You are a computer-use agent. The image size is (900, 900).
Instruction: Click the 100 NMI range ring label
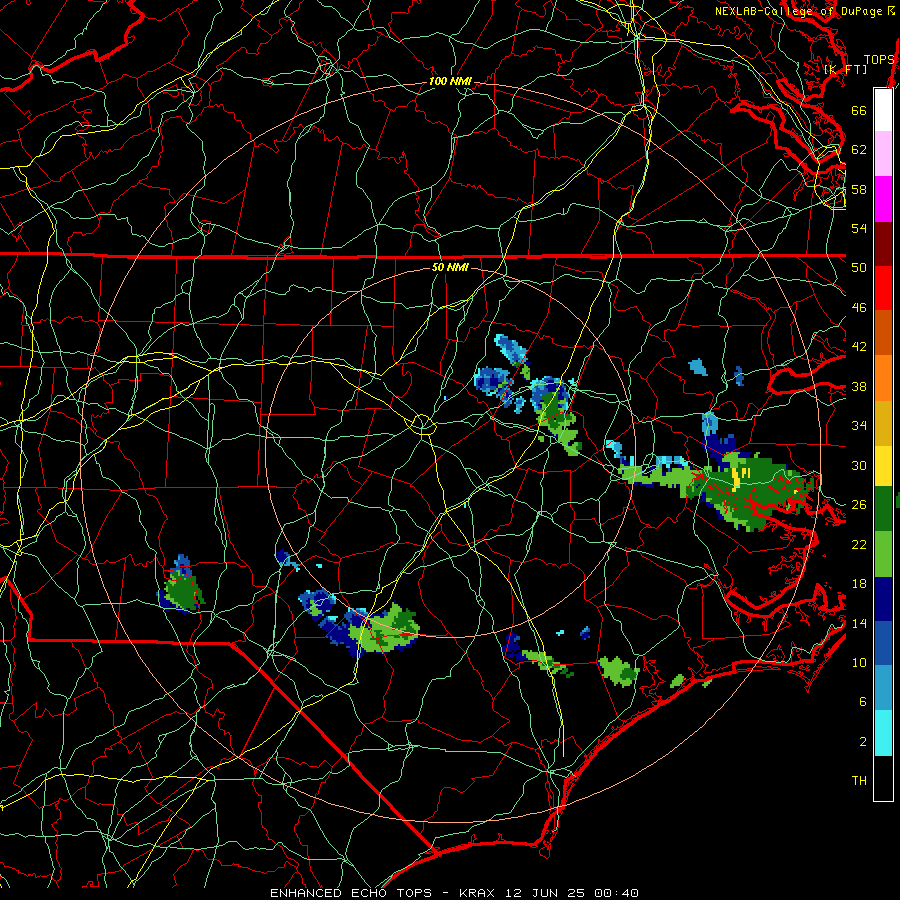[x=450, y=81]
